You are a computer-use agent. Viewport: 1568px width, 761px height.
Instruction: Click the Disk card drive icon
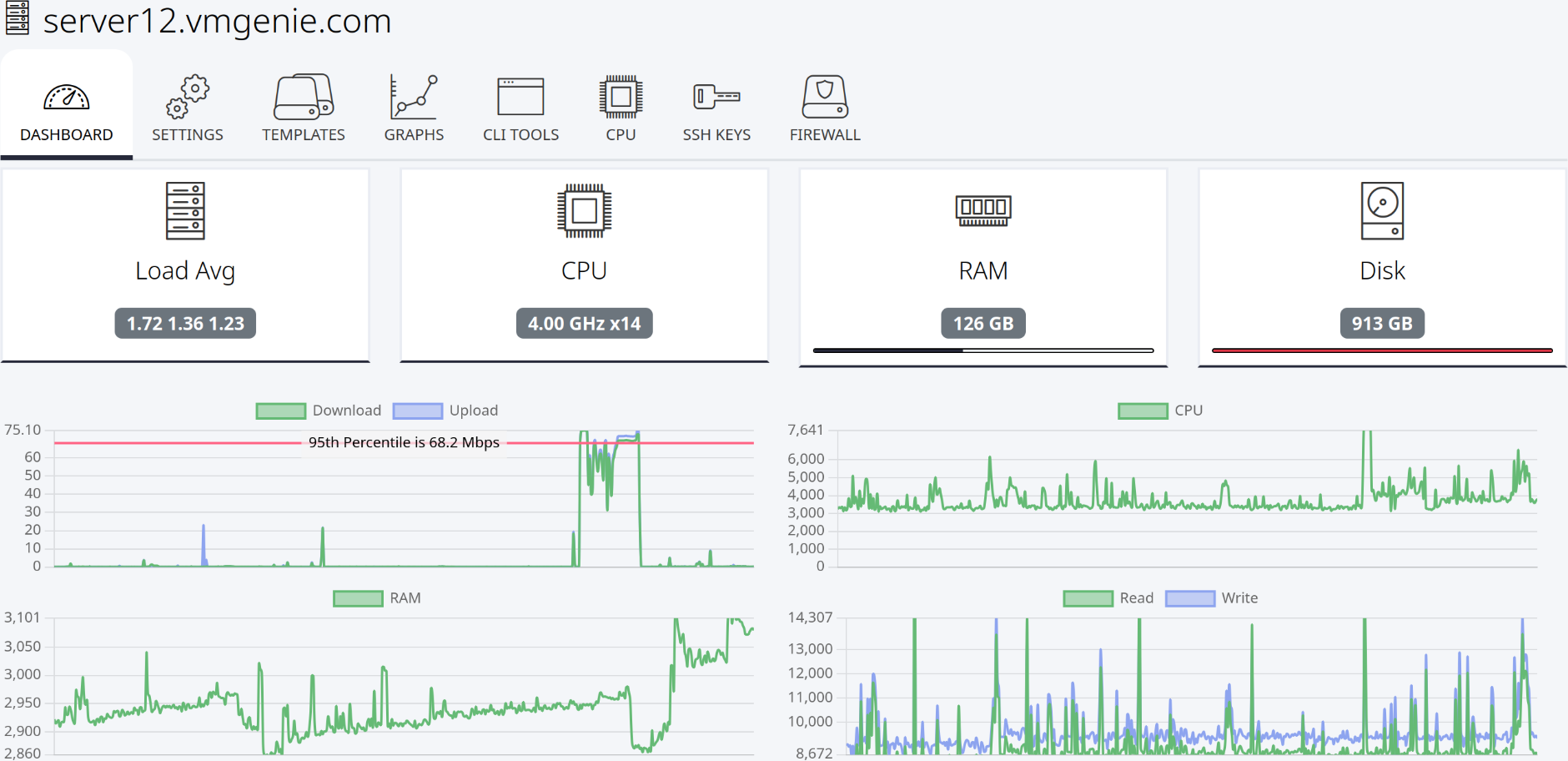click(1382, 211)
